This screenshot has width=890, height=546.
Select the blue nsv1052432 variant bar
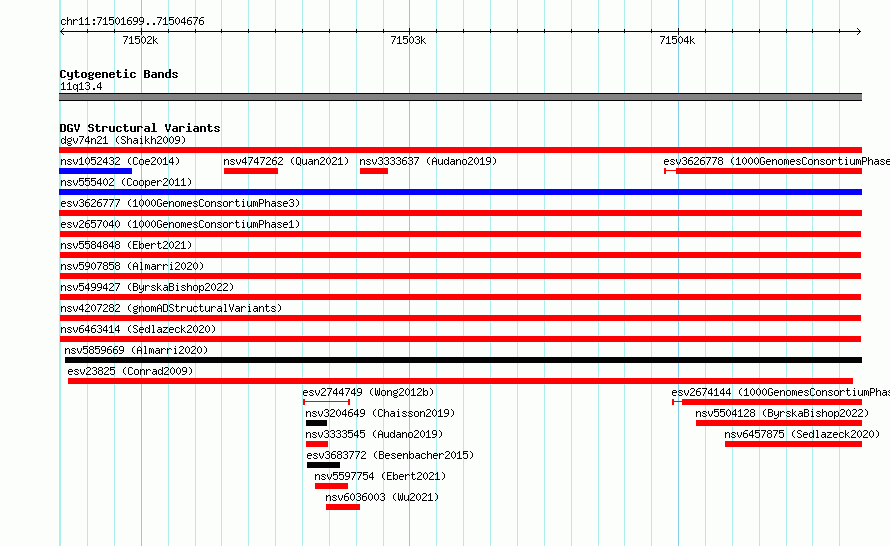coord(95,171)
